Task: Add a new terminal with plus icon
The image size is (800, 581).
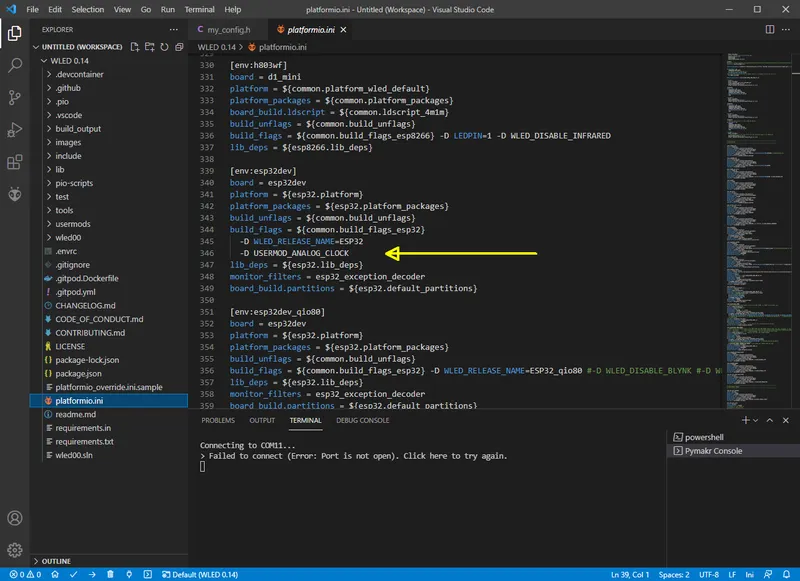Action: (x=745, y=420)
